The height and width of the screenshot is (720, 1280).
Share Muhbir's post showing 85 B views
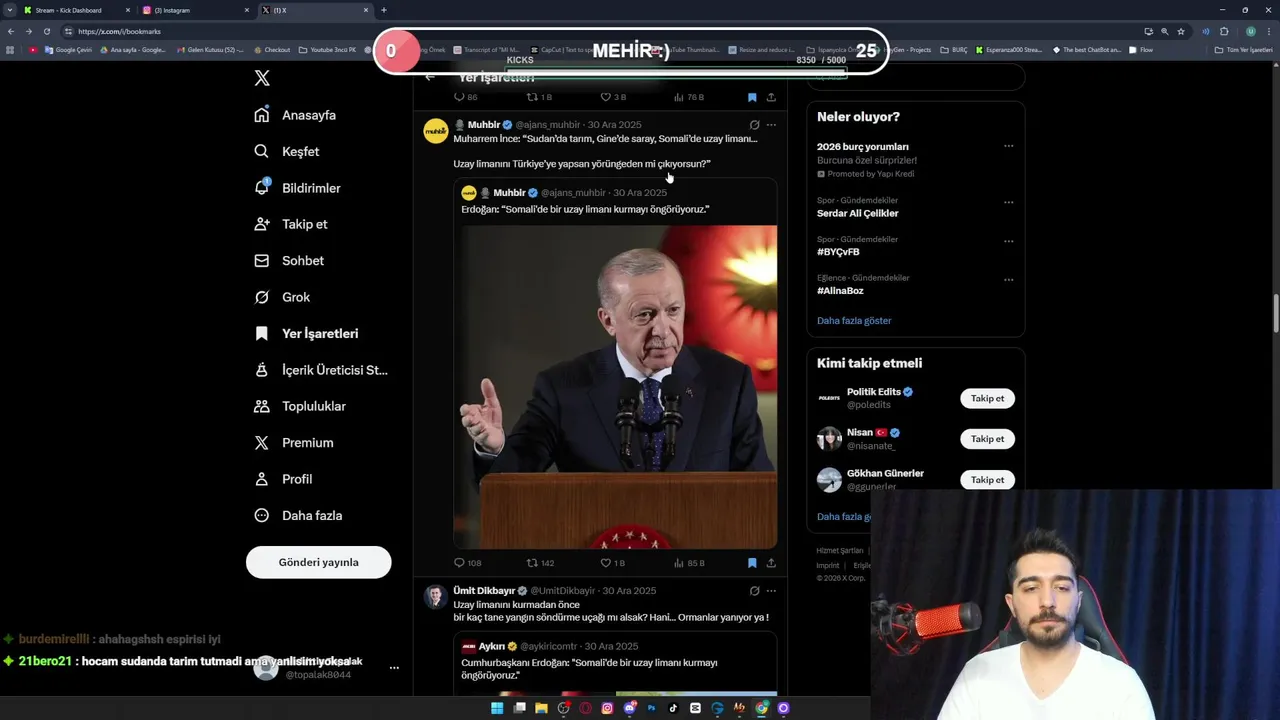771,563
